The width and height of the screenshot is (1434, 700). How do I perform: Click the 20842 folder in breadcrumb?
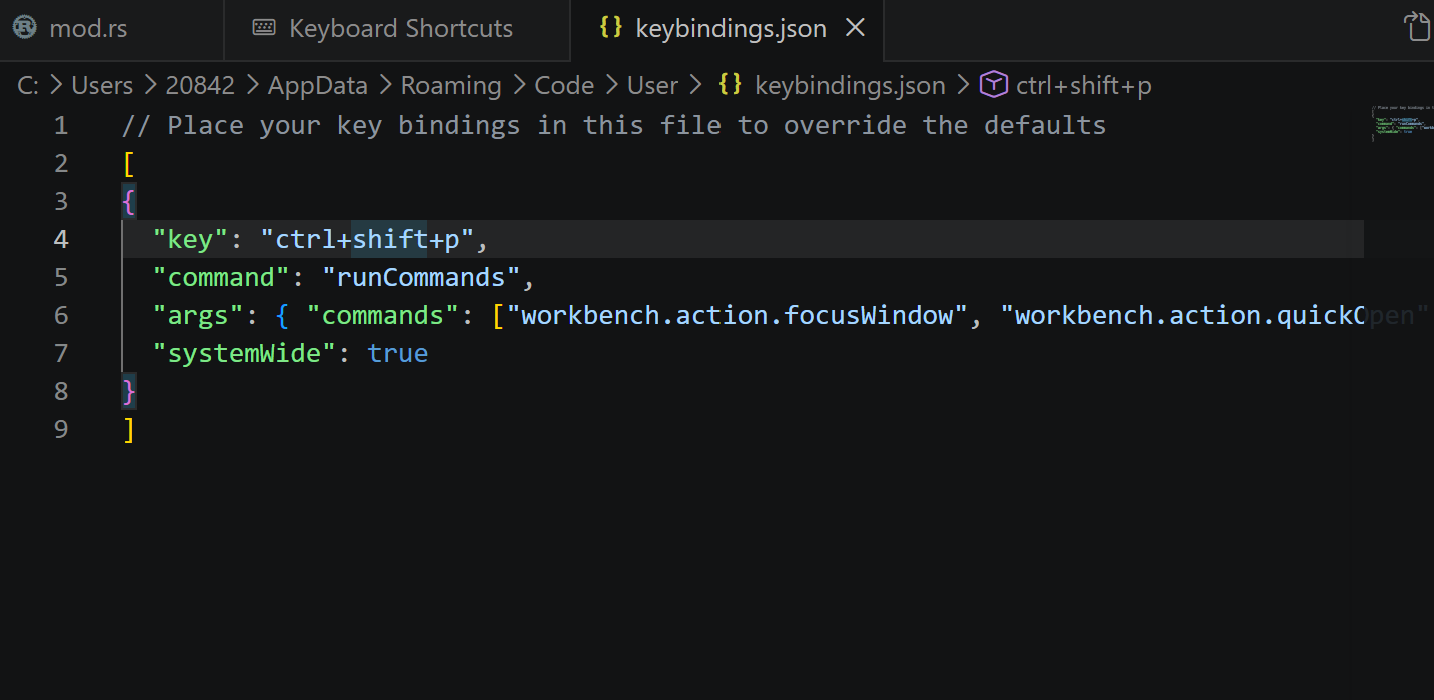point(200,86)
